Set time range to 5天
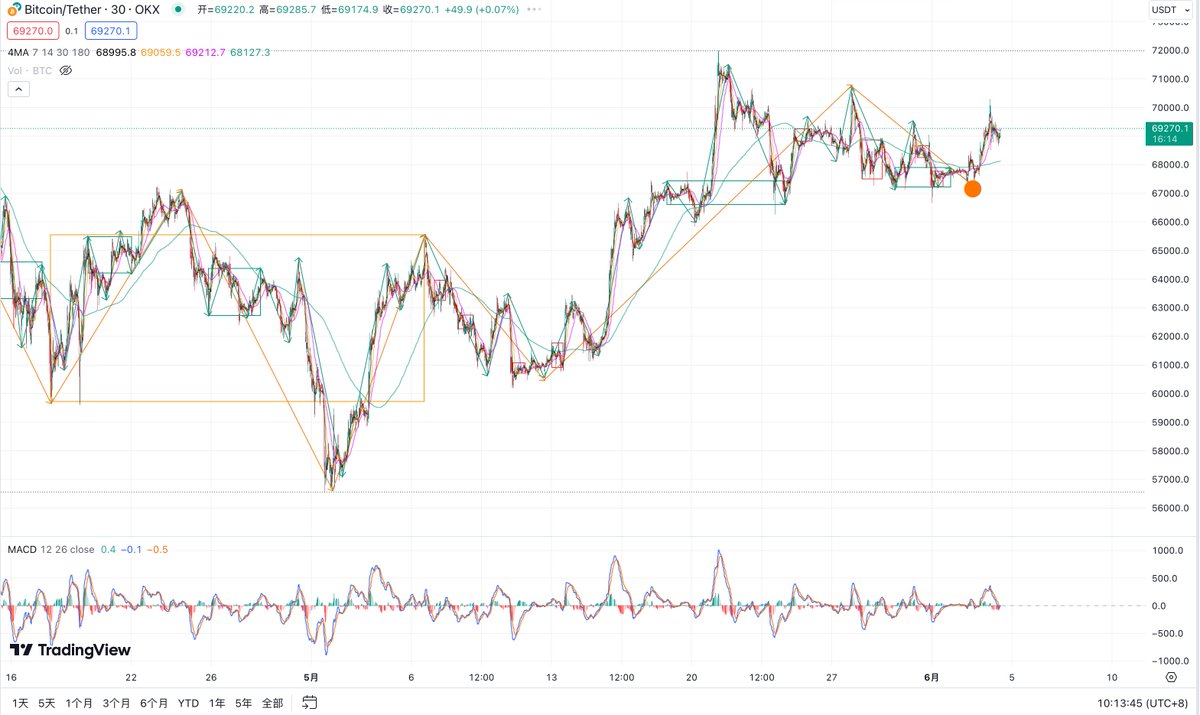The height and width of the screenshot is (715, 1200). 47,703
